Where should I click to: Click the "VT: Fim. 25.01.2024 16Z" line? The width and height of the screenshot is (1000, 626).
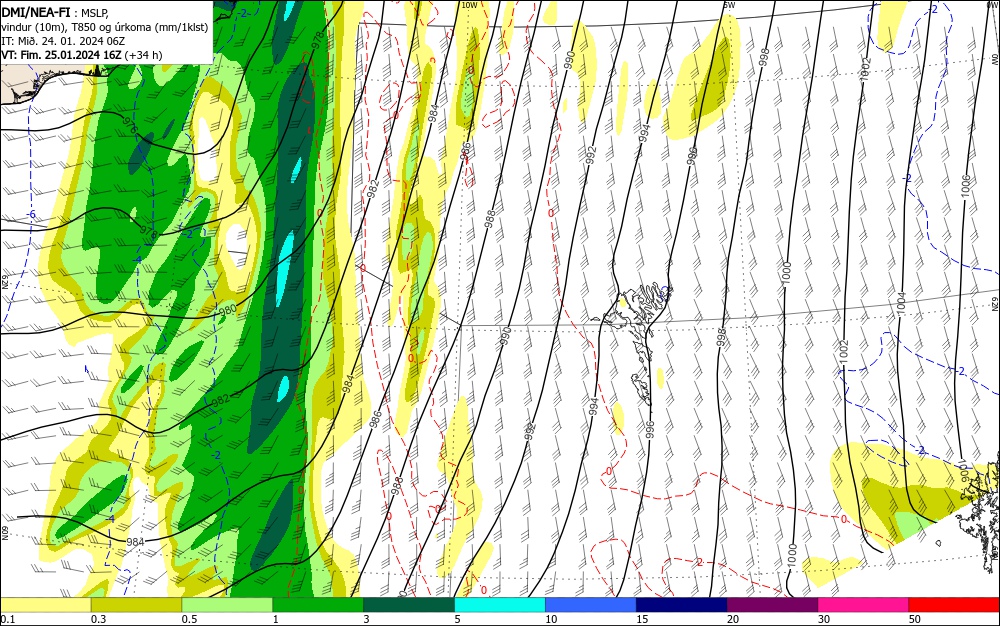(x=61, y=55)
